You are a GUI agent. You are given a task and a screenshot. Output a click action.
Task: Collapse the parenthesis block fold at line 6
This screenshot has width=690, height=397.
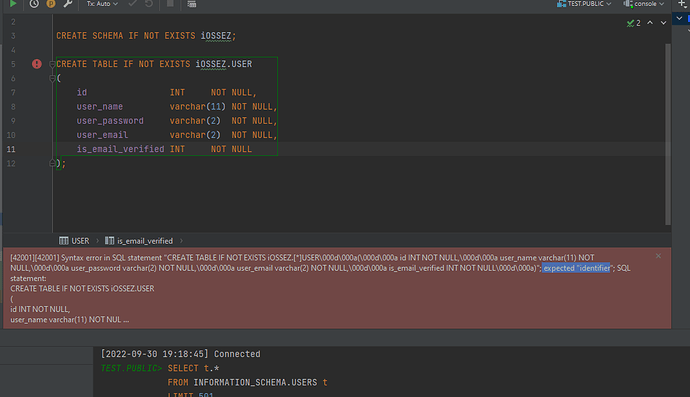[x=52, y=78]
